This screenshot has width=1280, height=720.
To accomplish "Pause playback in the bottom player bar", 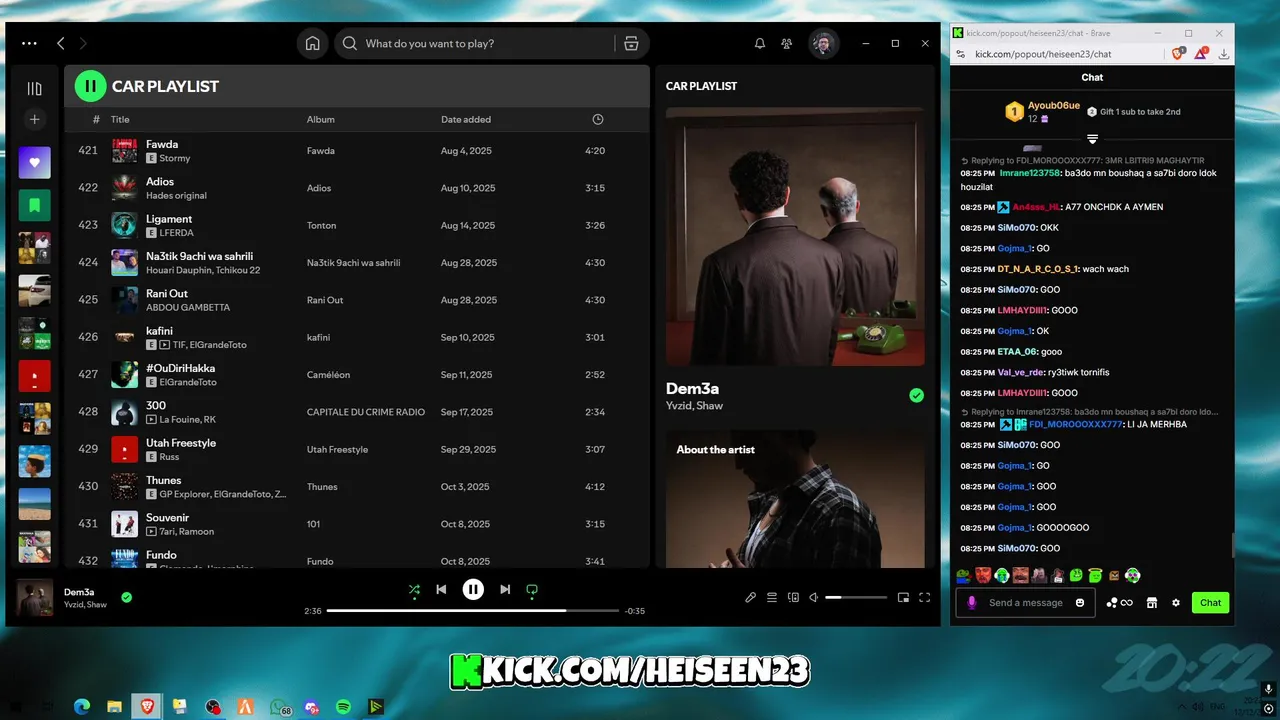I will (x=473, y=590).
